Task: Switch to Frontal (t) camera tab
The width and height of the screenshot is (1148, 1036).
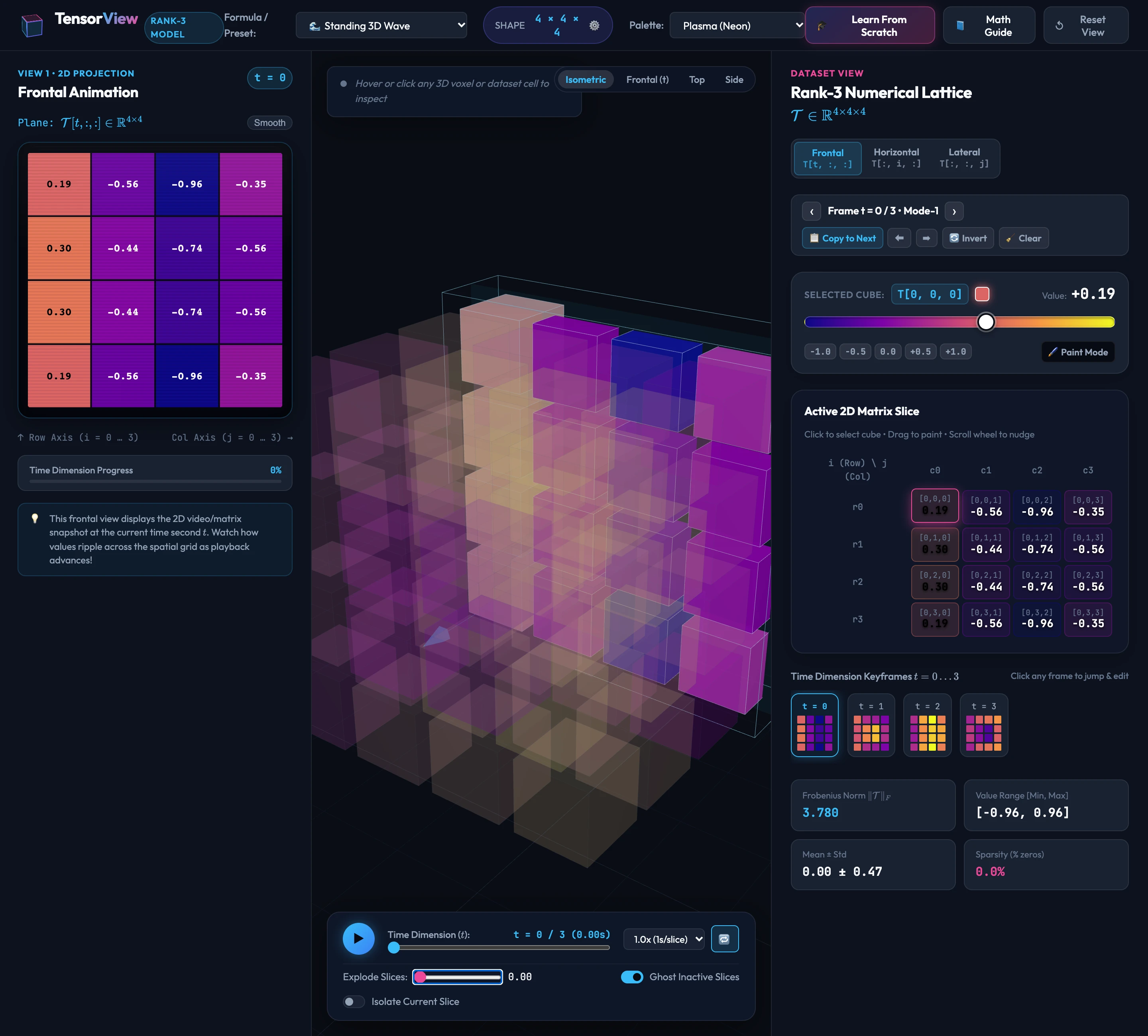Action: tap(647, 80)
